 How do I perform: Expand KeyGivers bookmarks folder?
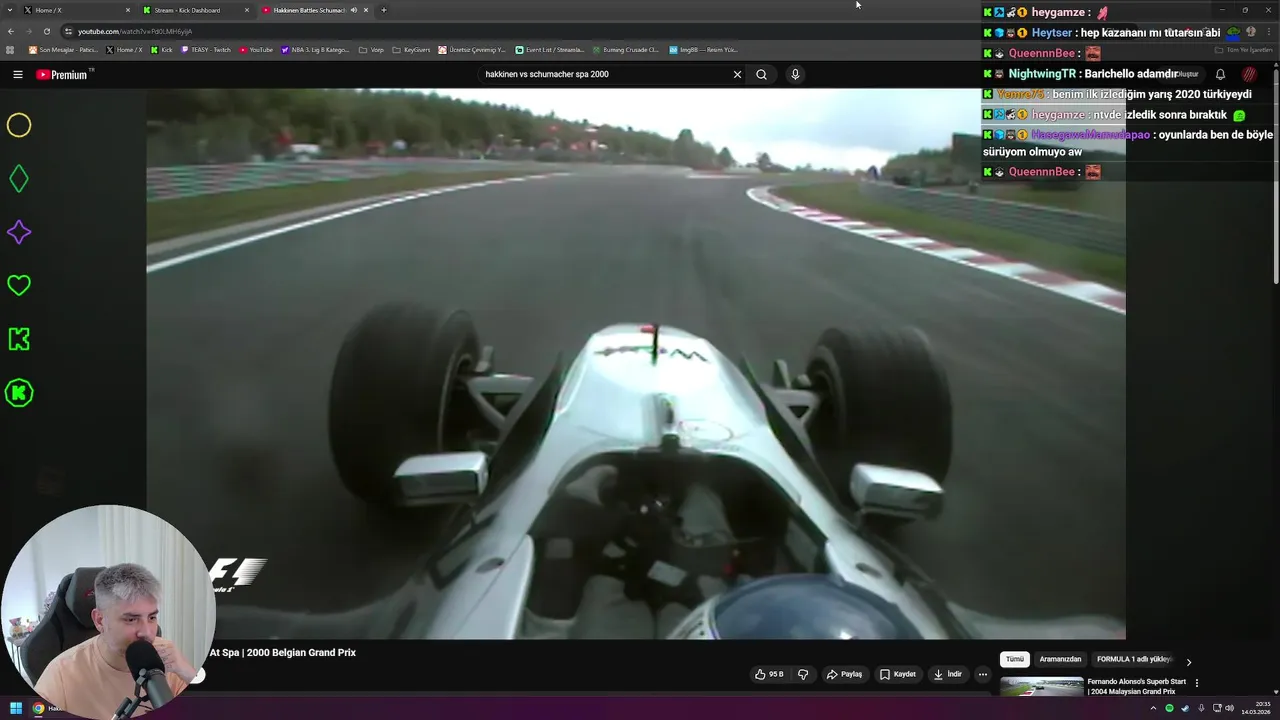point(411,49)
